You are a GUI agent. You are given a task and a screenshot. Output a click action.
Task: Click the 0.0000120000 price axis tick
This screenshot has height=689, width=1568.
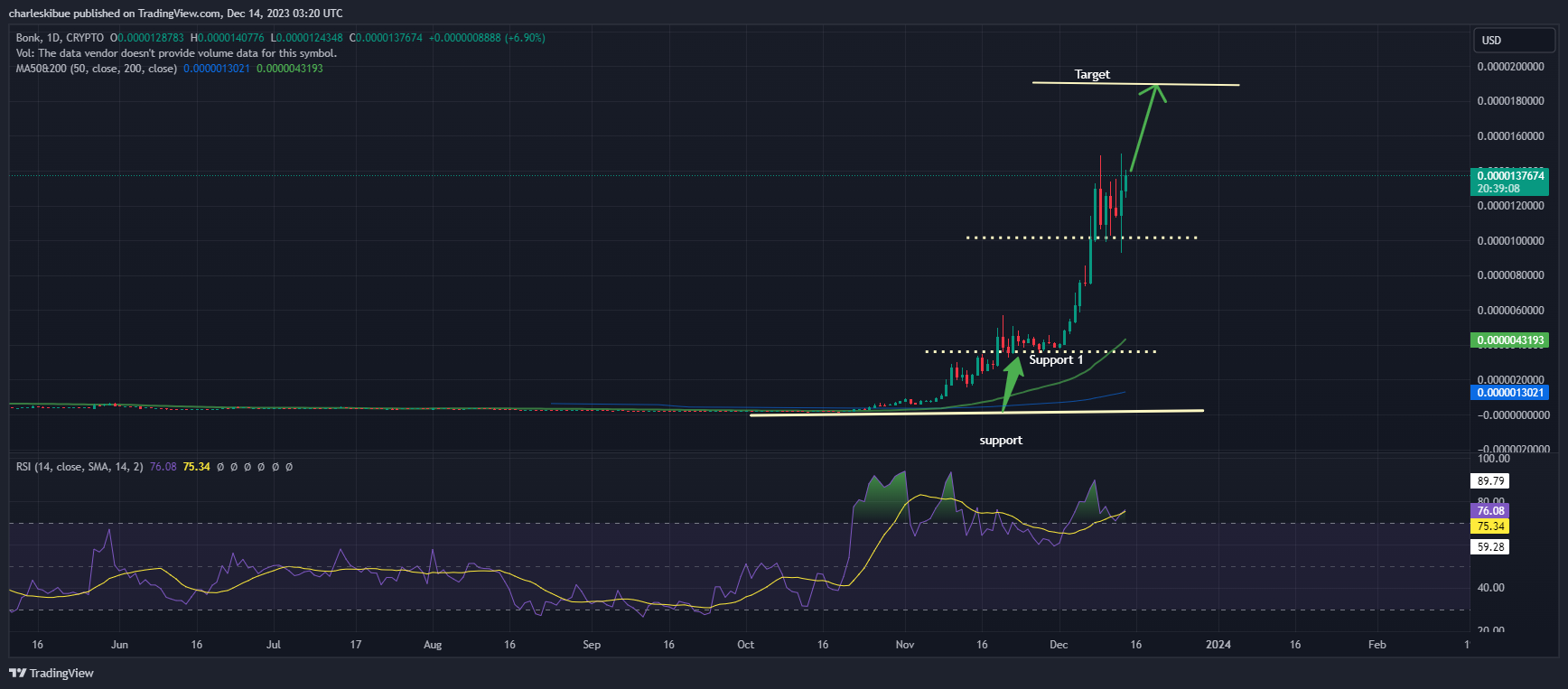[1510, 206]
